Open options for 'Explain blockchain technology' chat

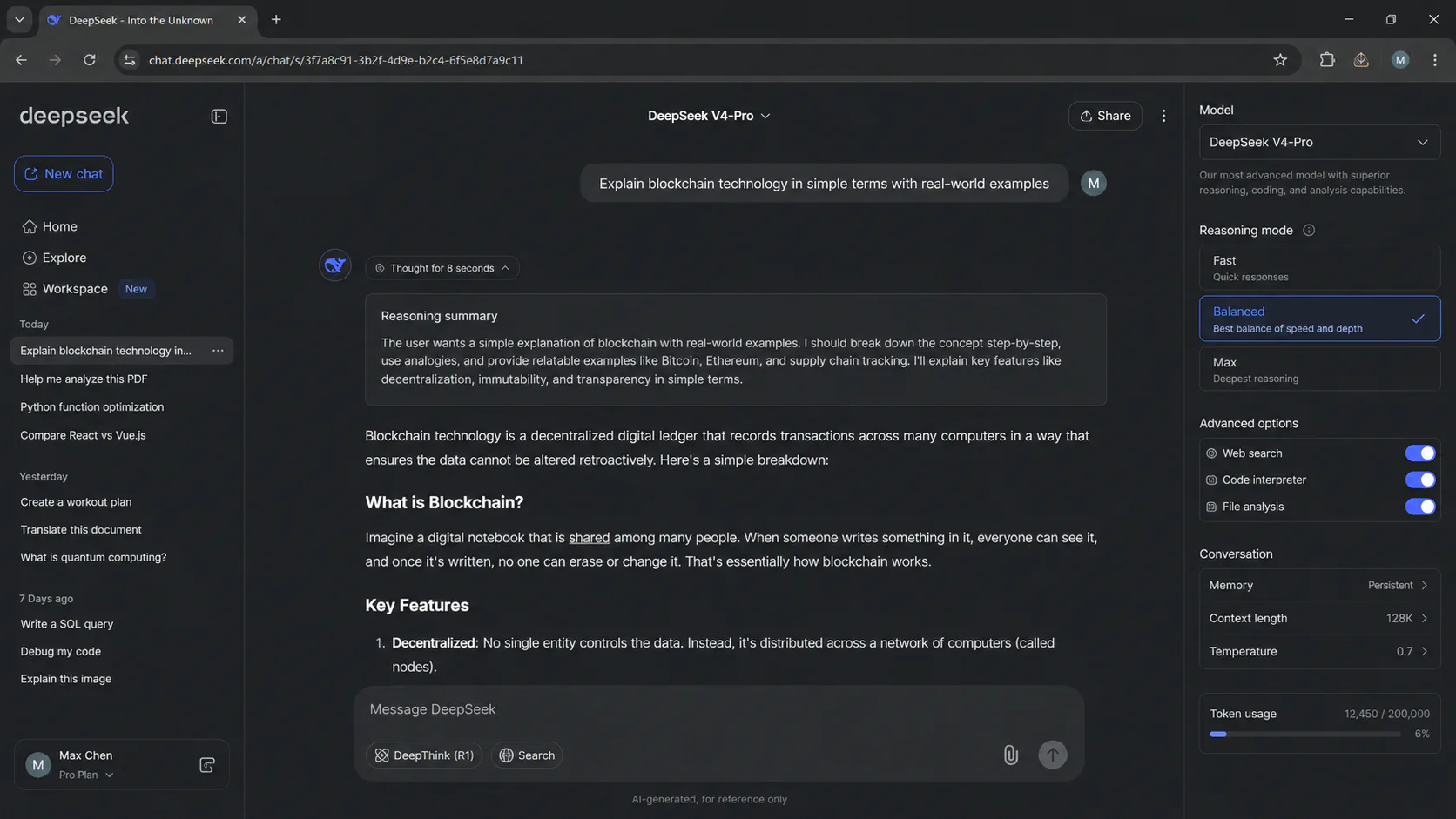pyautogui.click(x=218, y=351)
